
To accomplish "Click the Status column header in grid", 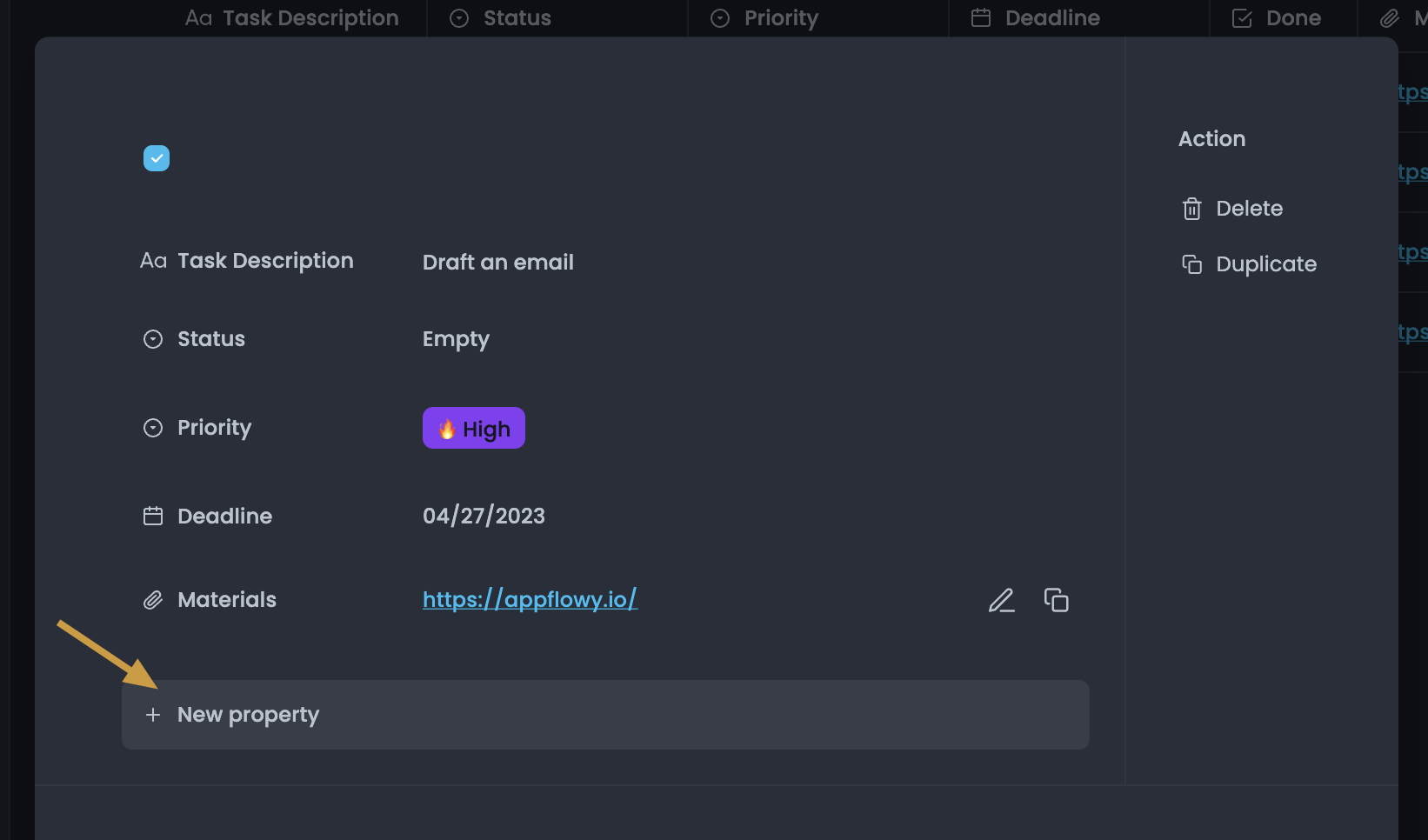I will coord(501,18).
